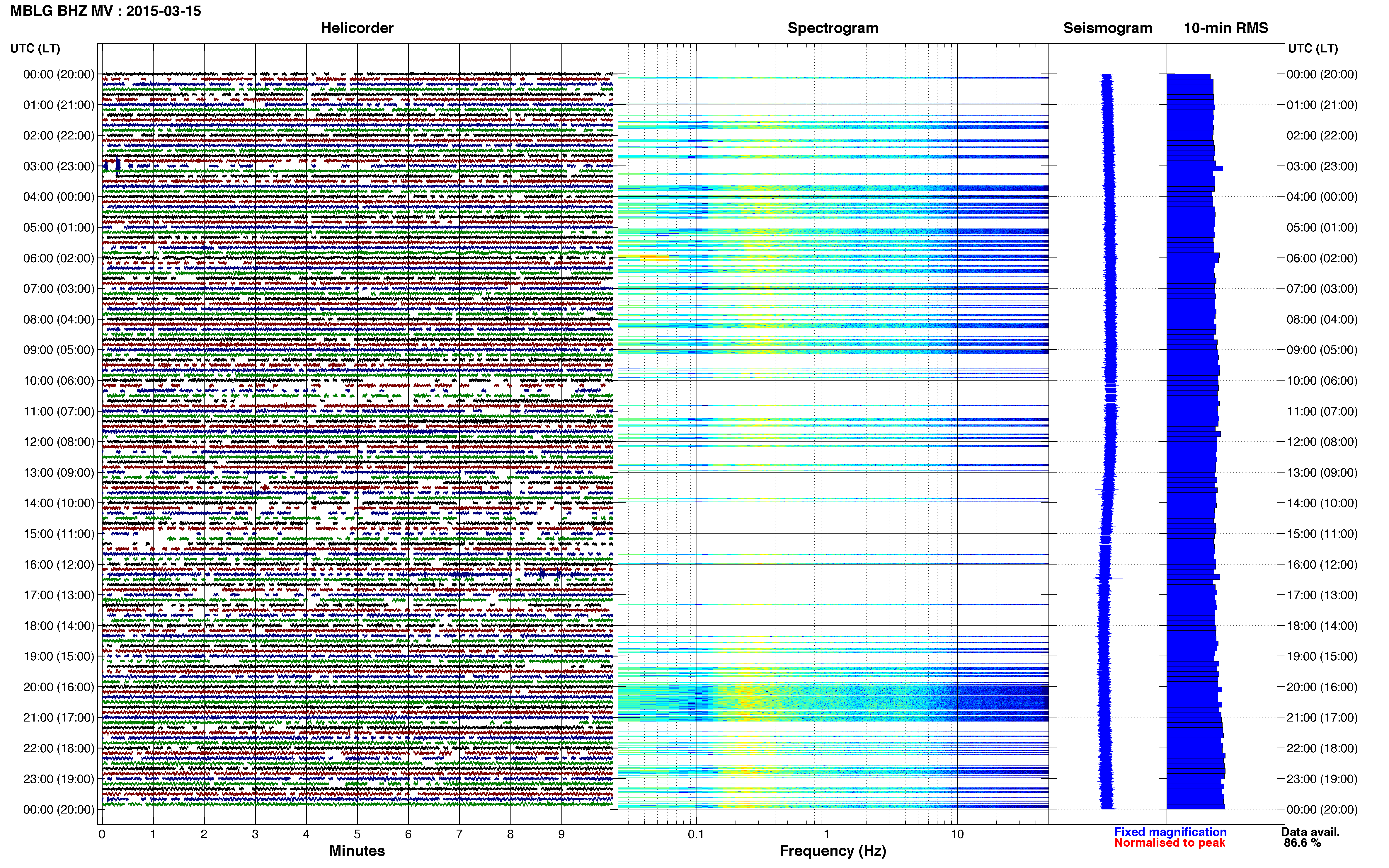Click tick '10' on the Frequency axis
Image resolution: width=1389 pixels, height=868 pixels.
(x=957, y=835)
